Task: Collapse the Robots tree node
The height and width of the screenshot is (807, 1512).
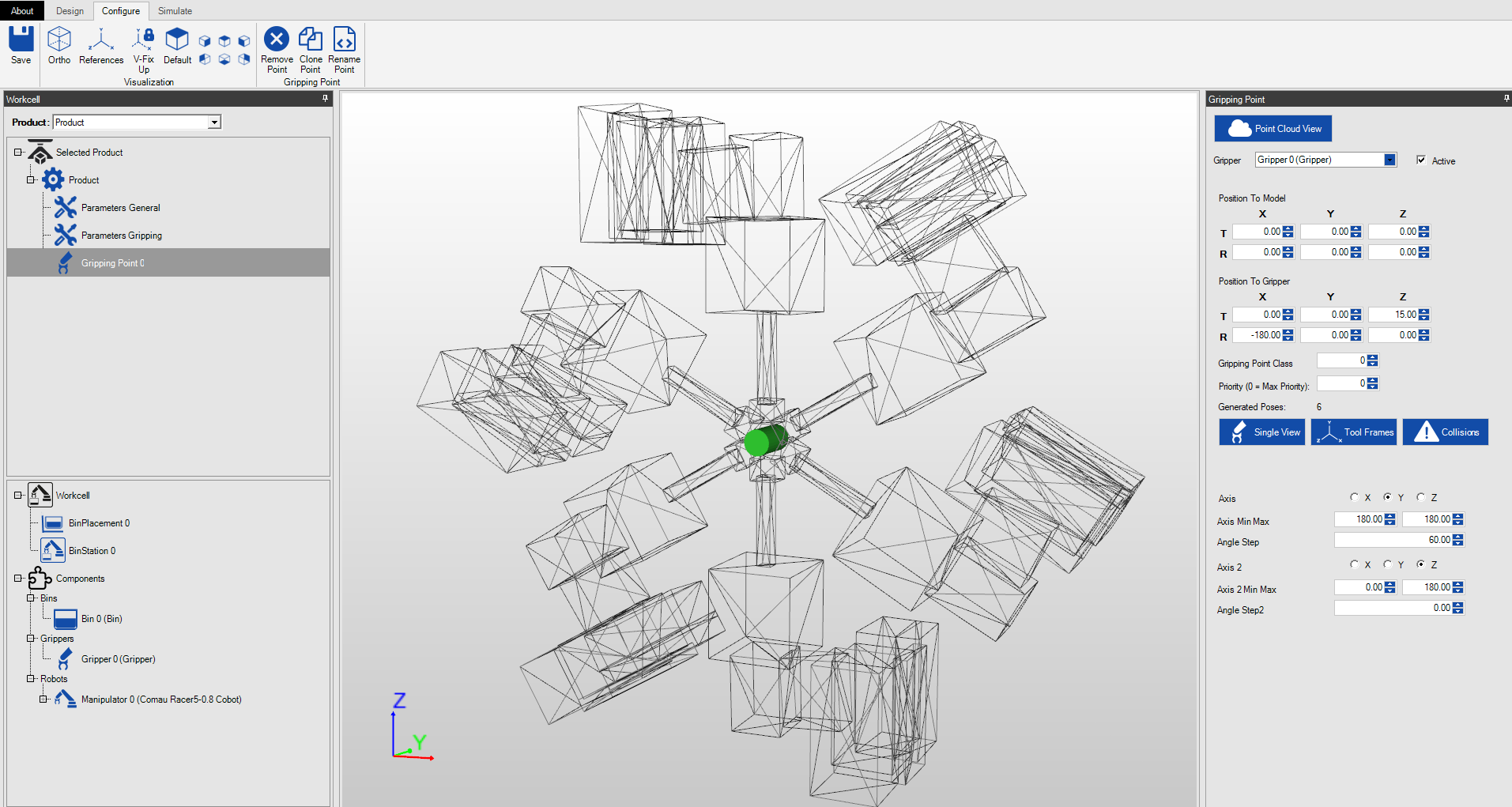Action: 31,679
